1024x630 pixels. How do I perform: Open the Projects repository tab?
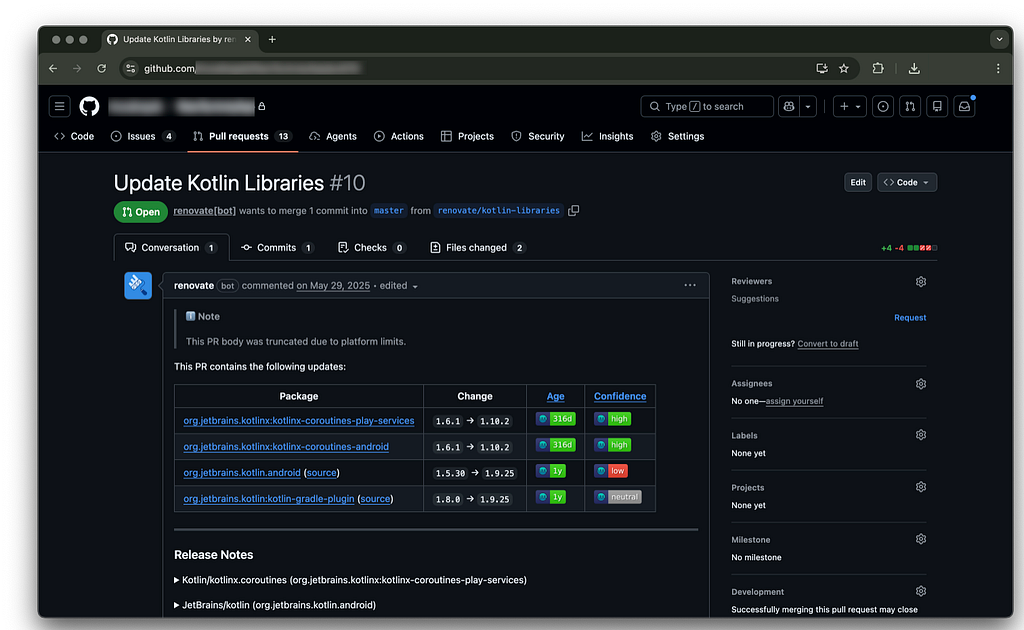tap(468, 136)
